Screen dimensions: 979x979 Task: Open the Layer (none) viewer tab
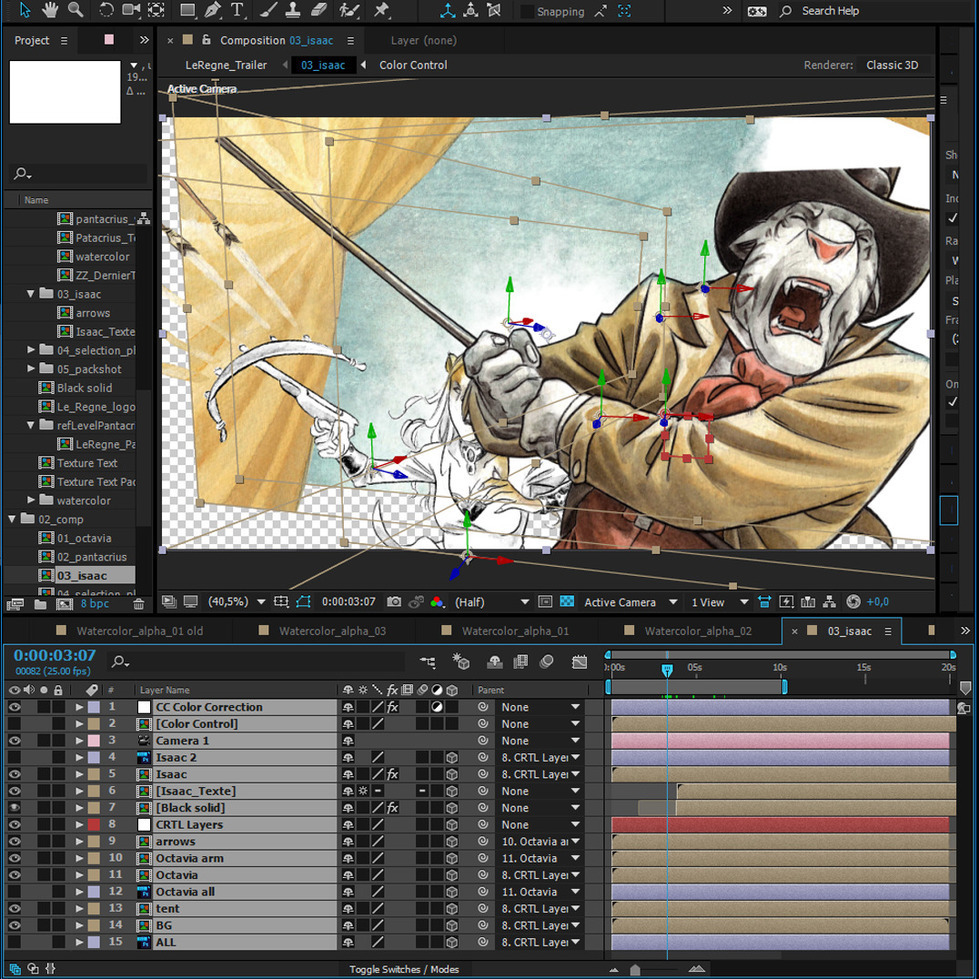tap(423, 40)
